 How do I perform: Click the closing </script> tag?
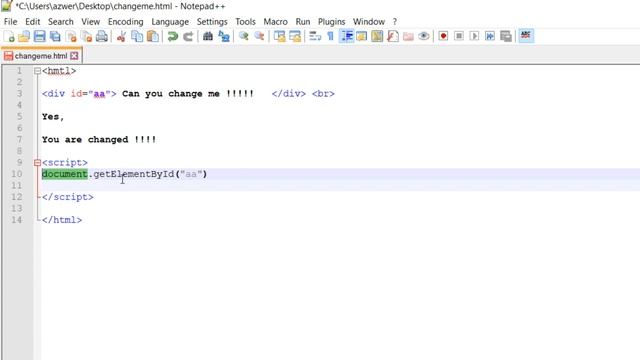coord(68,197)
